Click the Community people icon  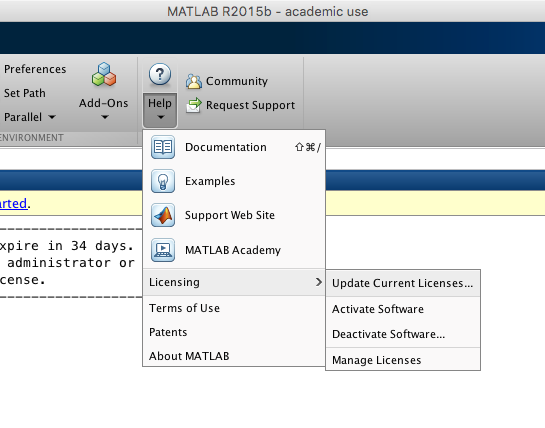click(194, 81)
